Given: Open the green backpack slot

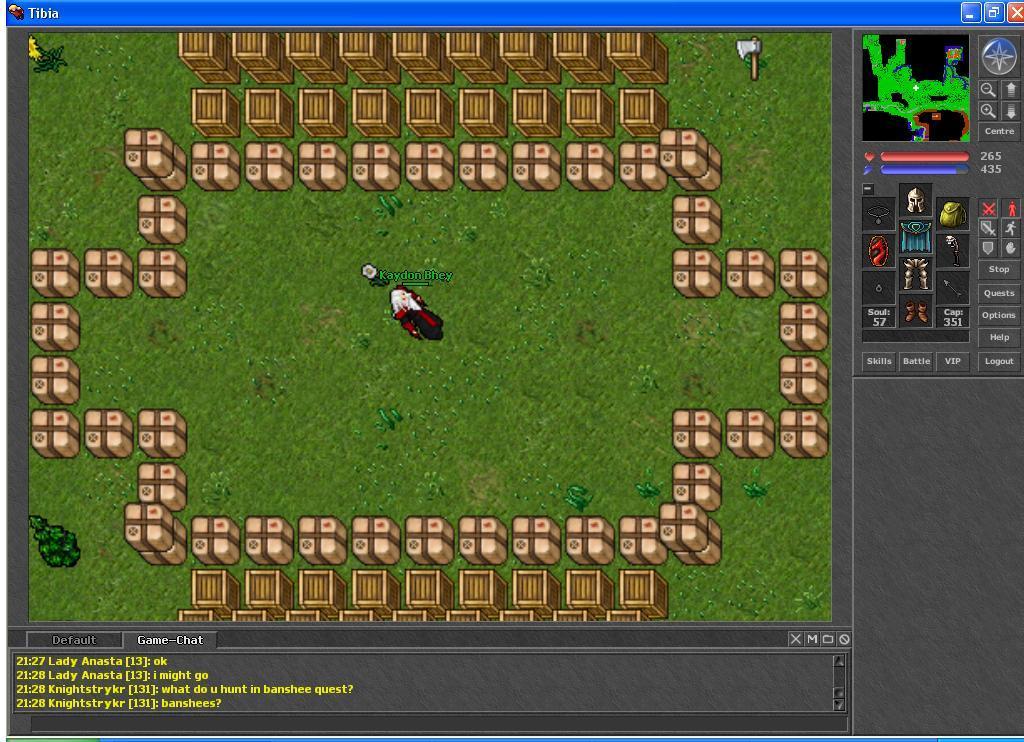Looking at the screenshot, I should coord(952,214).
